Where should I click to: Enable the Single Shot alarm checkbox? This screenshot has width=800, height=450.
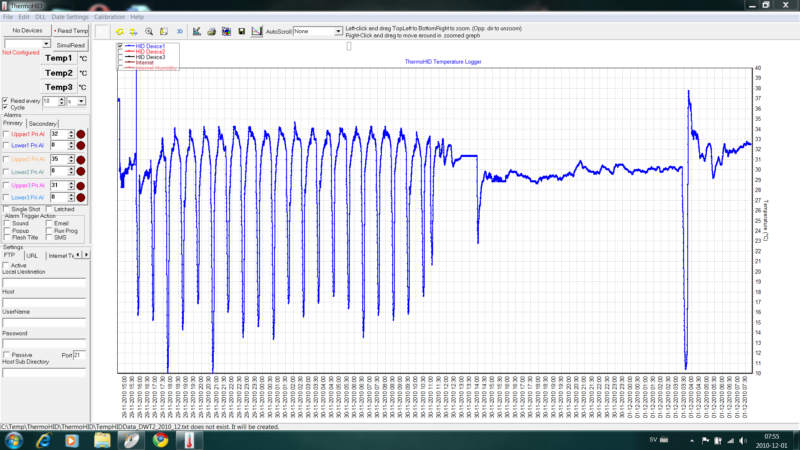6,209
